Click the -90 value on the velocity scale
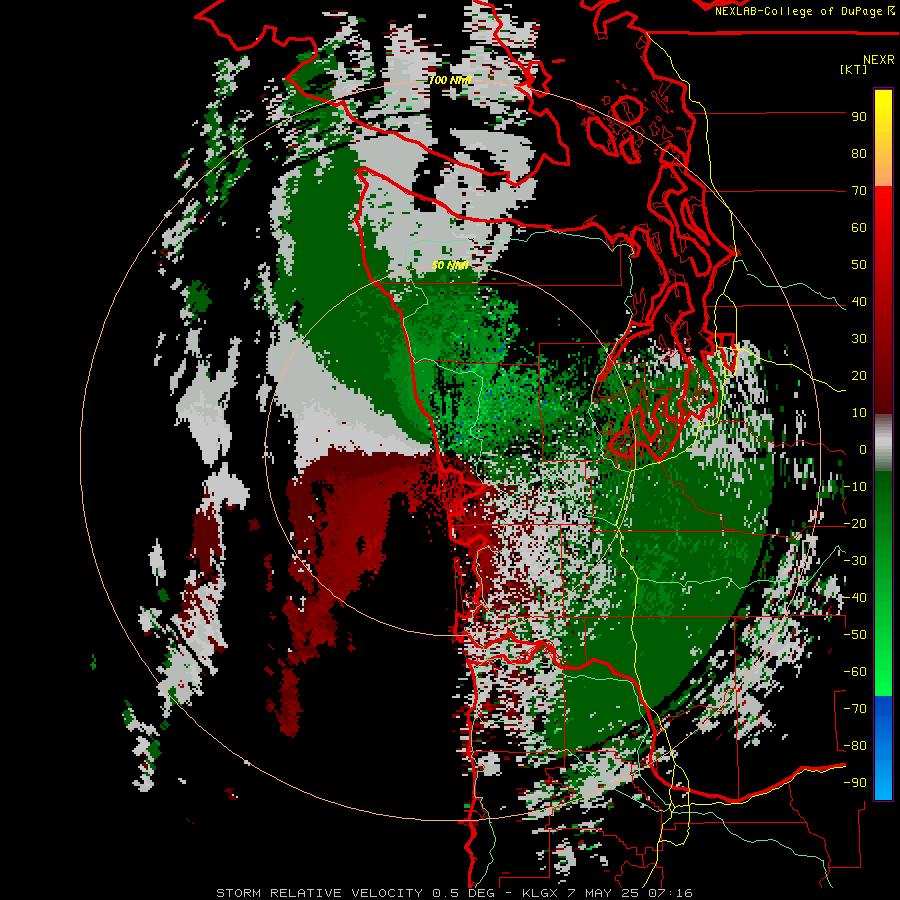 click(855, 783)
